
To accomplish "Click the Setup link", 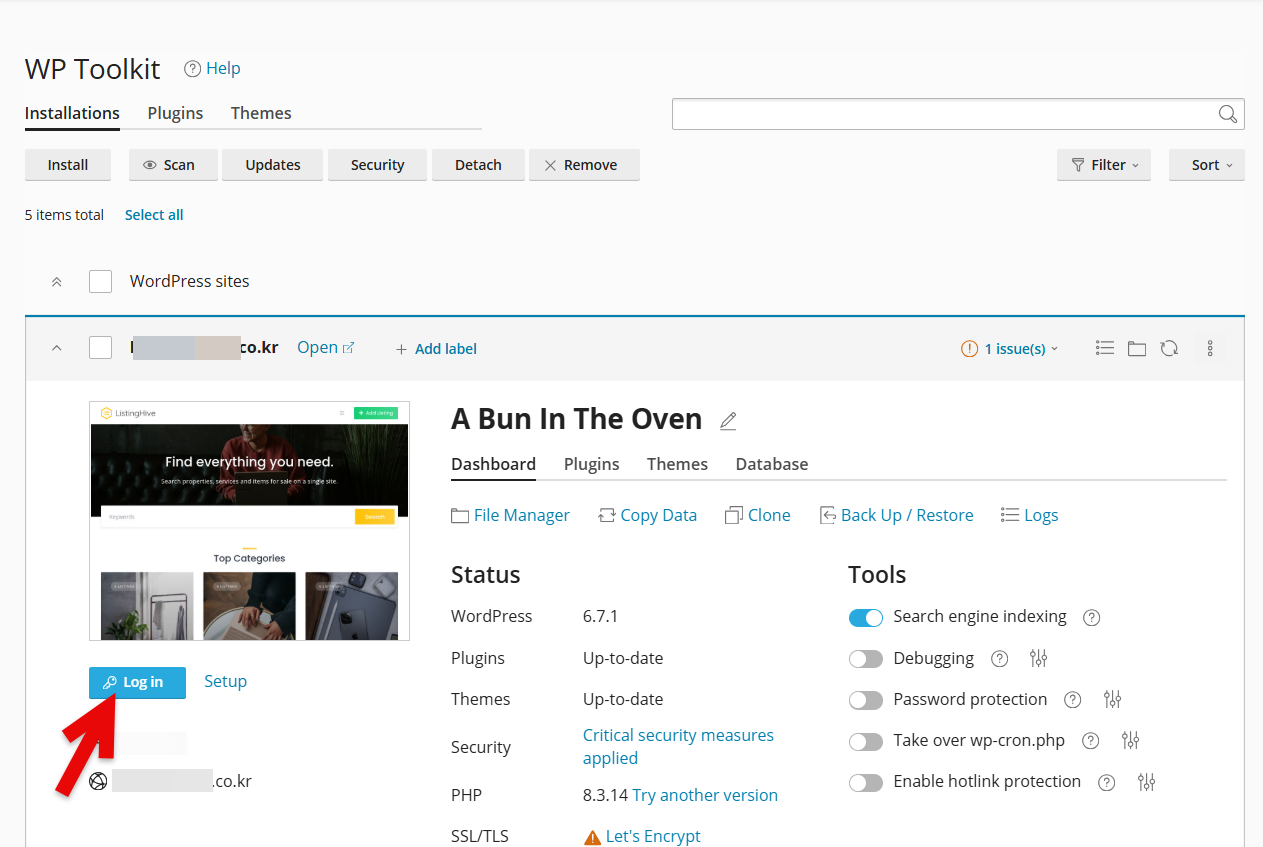I will (225, 681).
